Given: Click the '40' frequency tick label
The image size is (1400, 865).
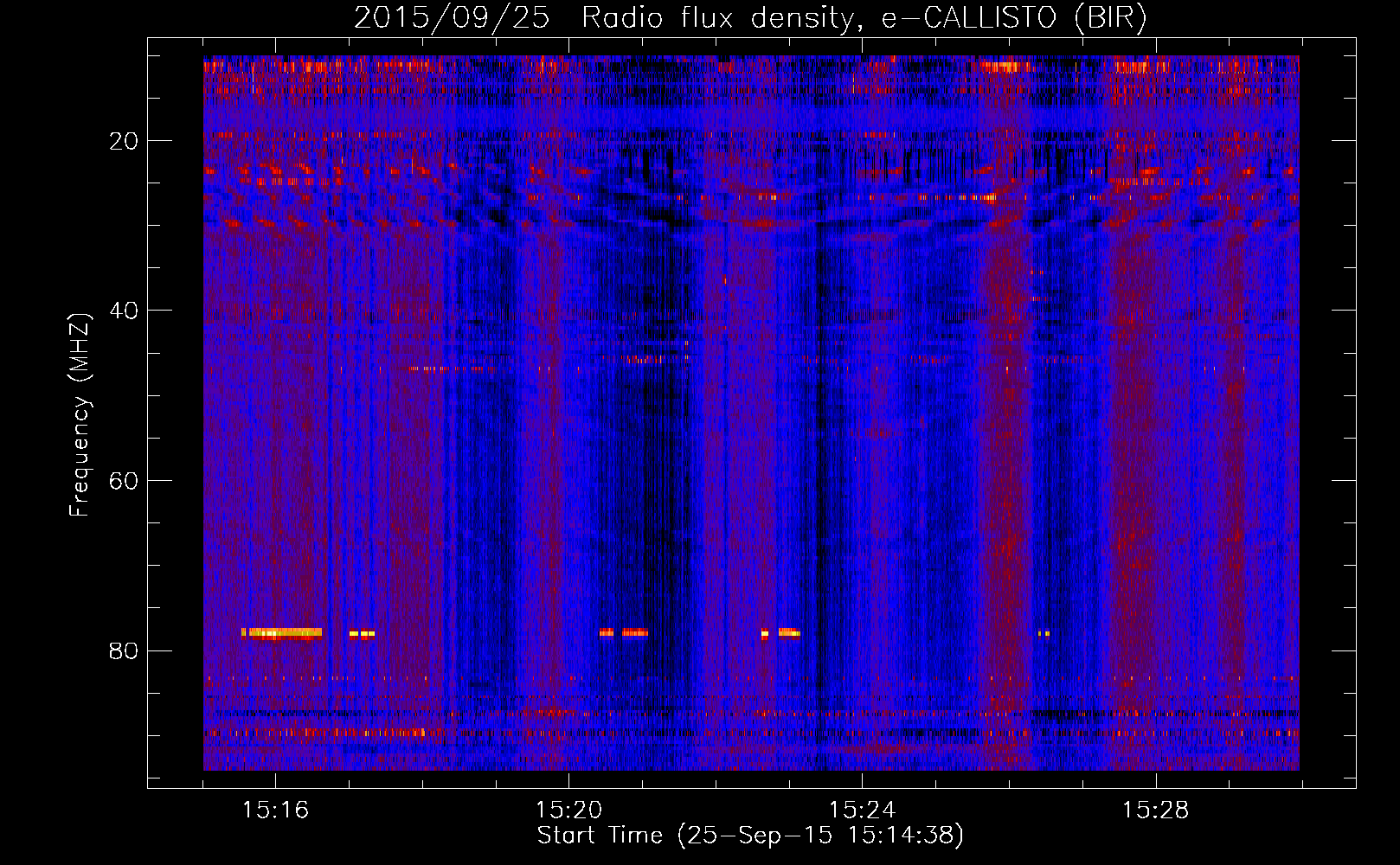Looking at the screenshot, I should click(x=124, y=311).
